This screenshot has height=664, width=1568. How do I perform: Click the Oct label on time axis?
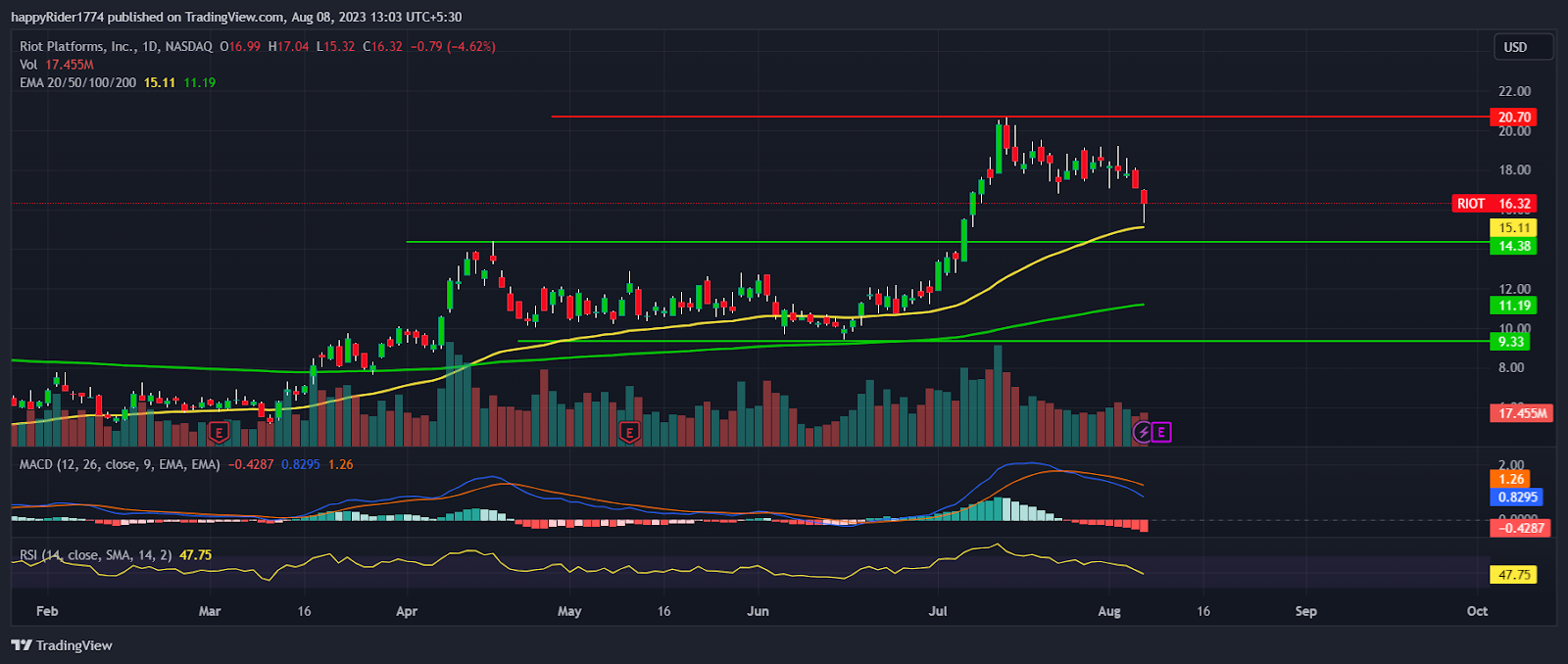pos(1477,611)
